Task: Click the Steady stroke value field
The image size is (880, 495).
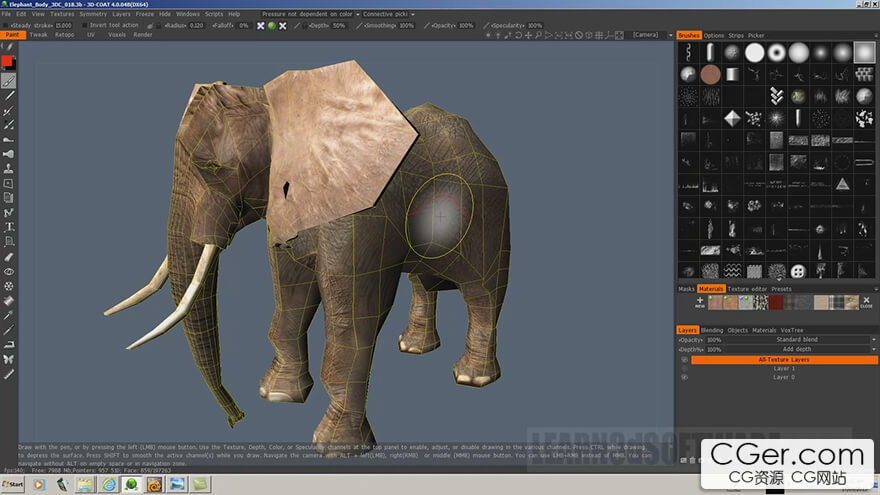Action: pos(63,25)
